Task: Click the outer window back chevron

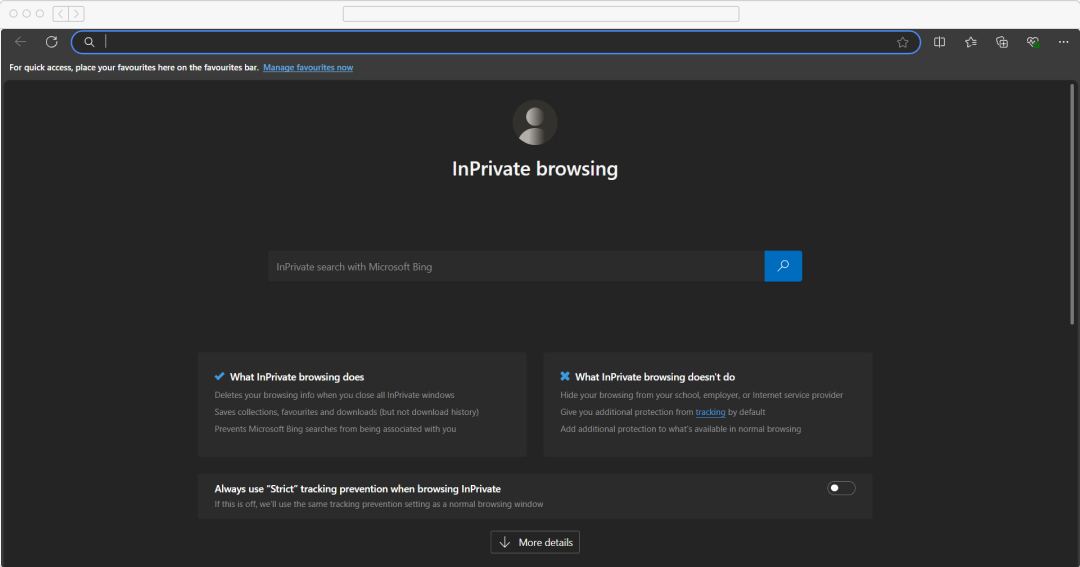Action: click(61, 14)
